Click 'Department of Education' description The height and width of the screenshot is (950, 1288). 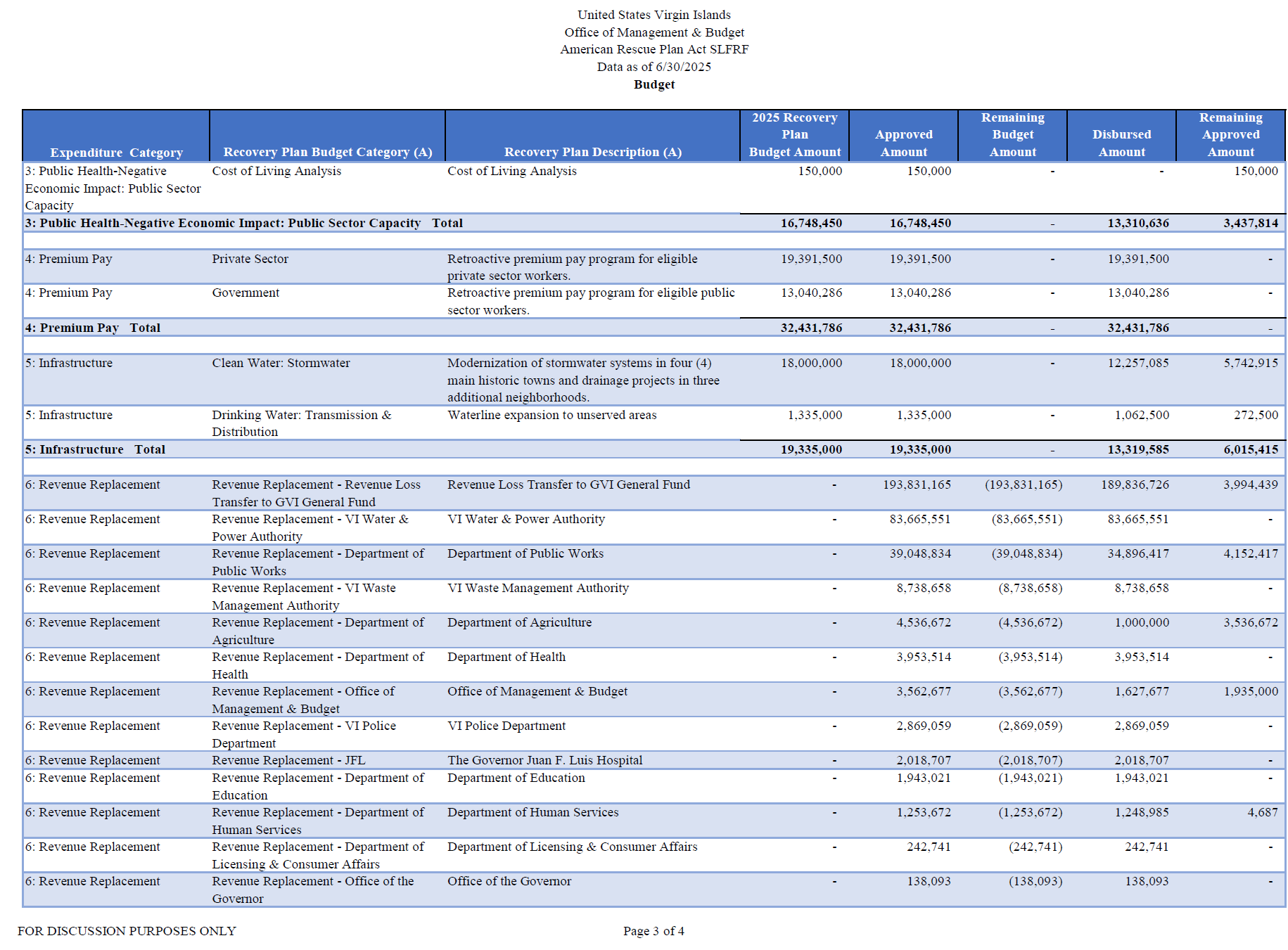(x=516, y=778)
